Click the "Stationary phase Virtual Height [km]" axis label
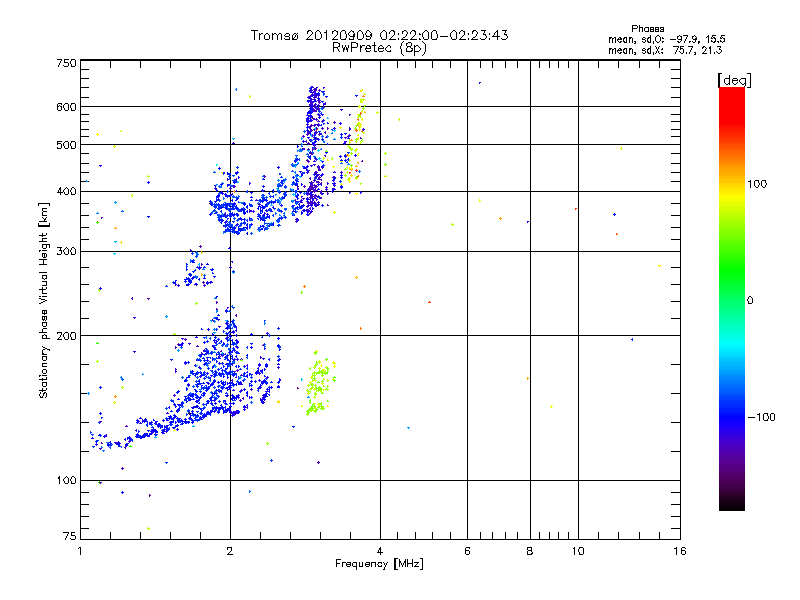Viewport: 800px width, 600px height. [x=44, y=301]
